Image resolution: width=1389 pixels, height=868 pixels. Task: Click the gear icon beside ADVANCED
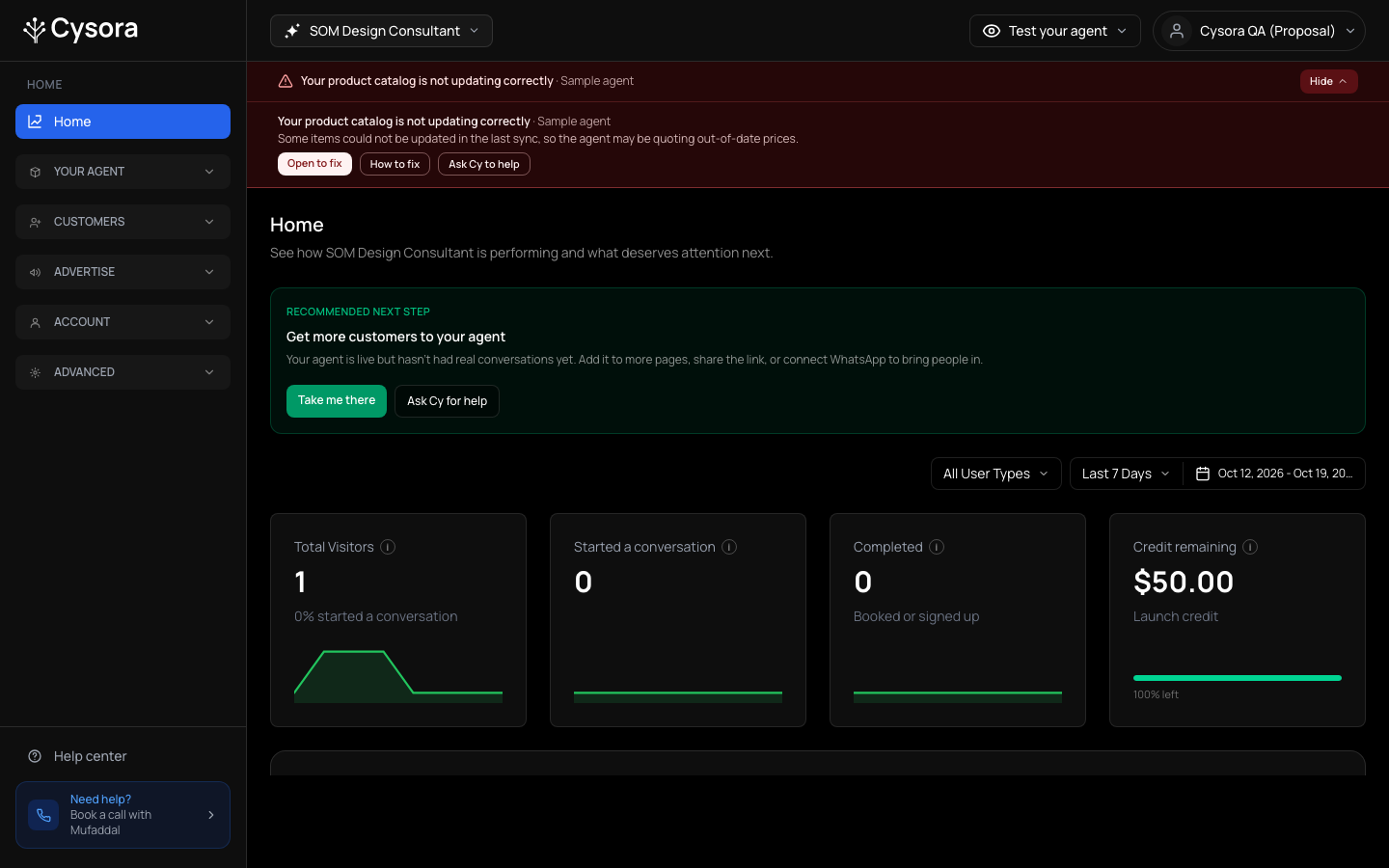(35, 372)
